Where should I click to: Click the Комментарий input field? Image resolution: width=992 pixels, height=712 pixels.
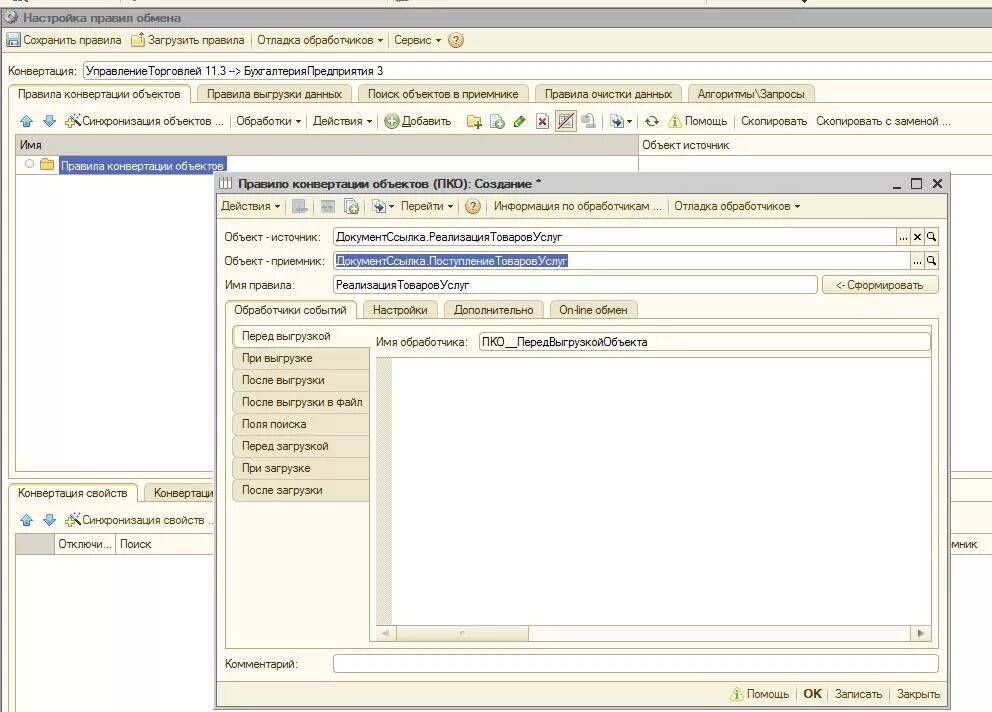635,664
